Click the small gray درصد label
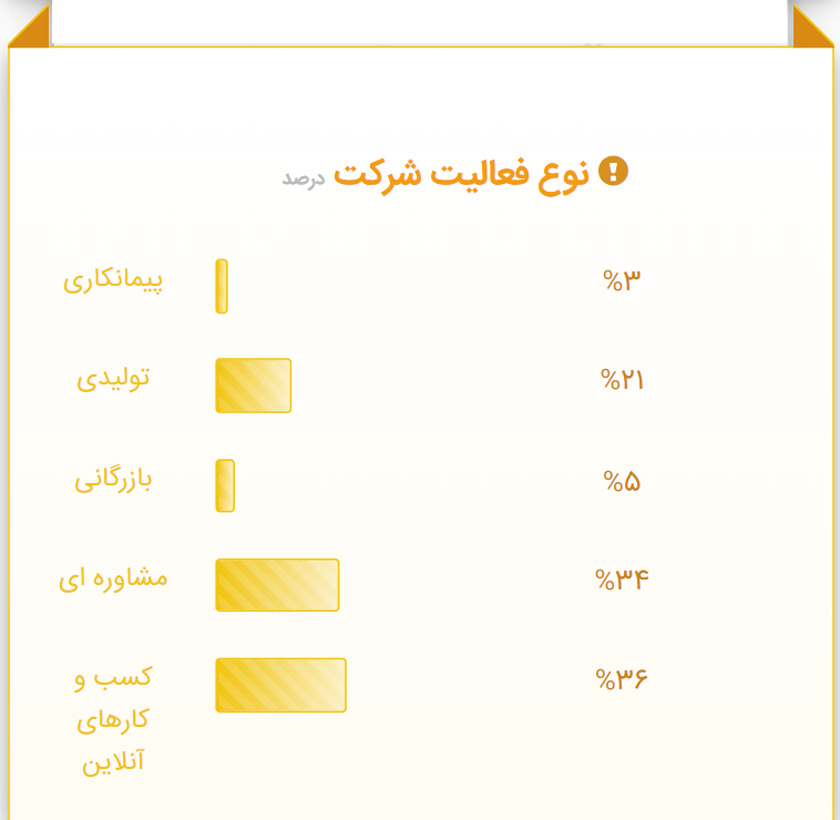Image resolution: width=840 pixels, height=820 pixels. coord(303,178)
